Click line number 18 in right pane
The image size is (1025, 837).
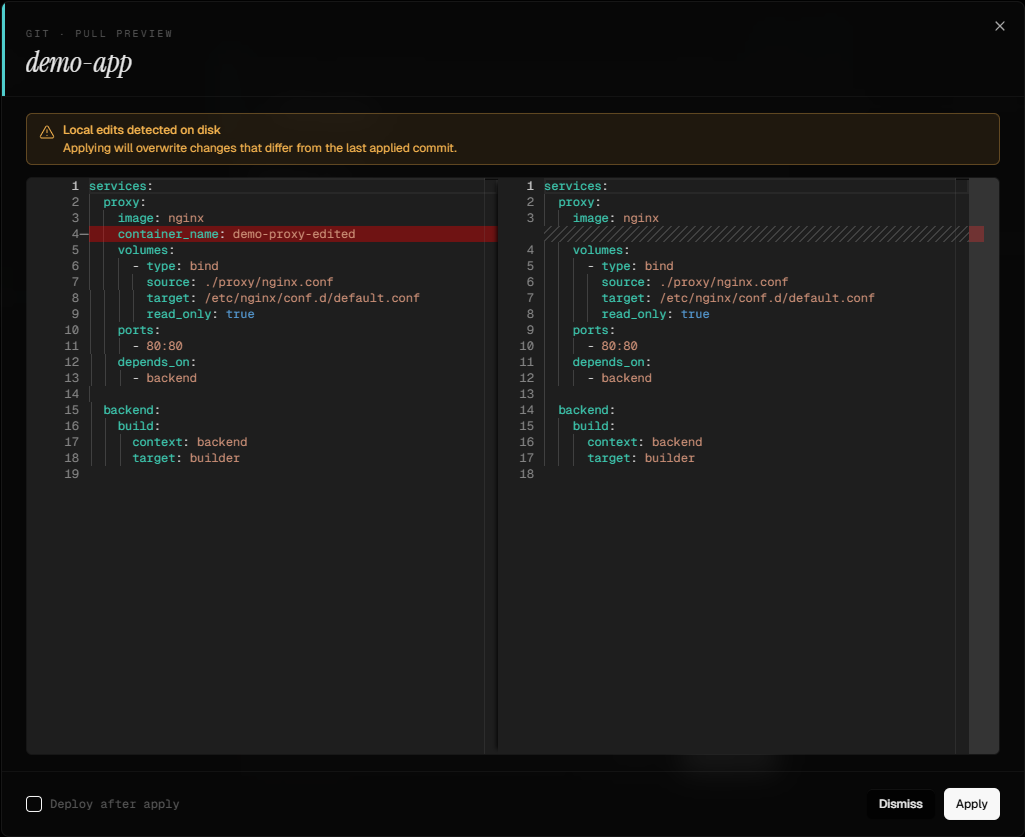tap(527, 474)
